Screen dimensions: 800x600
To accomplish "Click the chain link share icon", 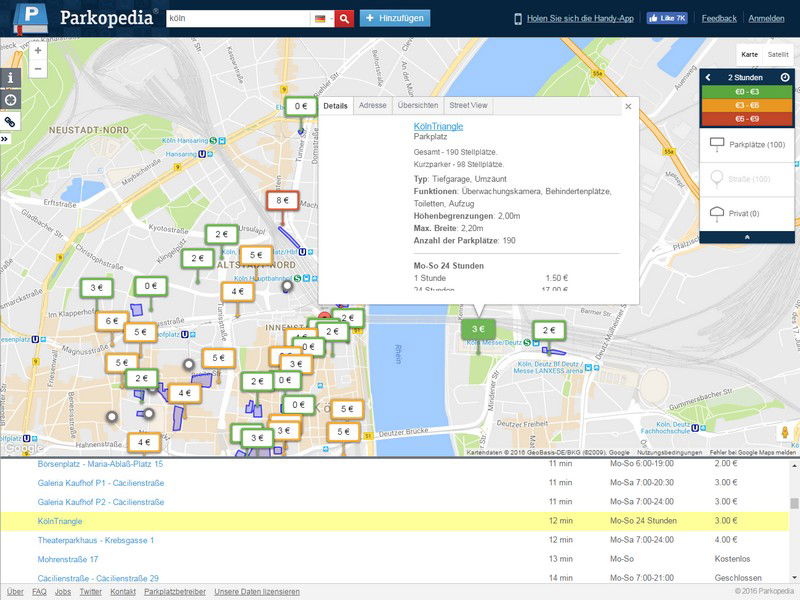I will (10, 121).
